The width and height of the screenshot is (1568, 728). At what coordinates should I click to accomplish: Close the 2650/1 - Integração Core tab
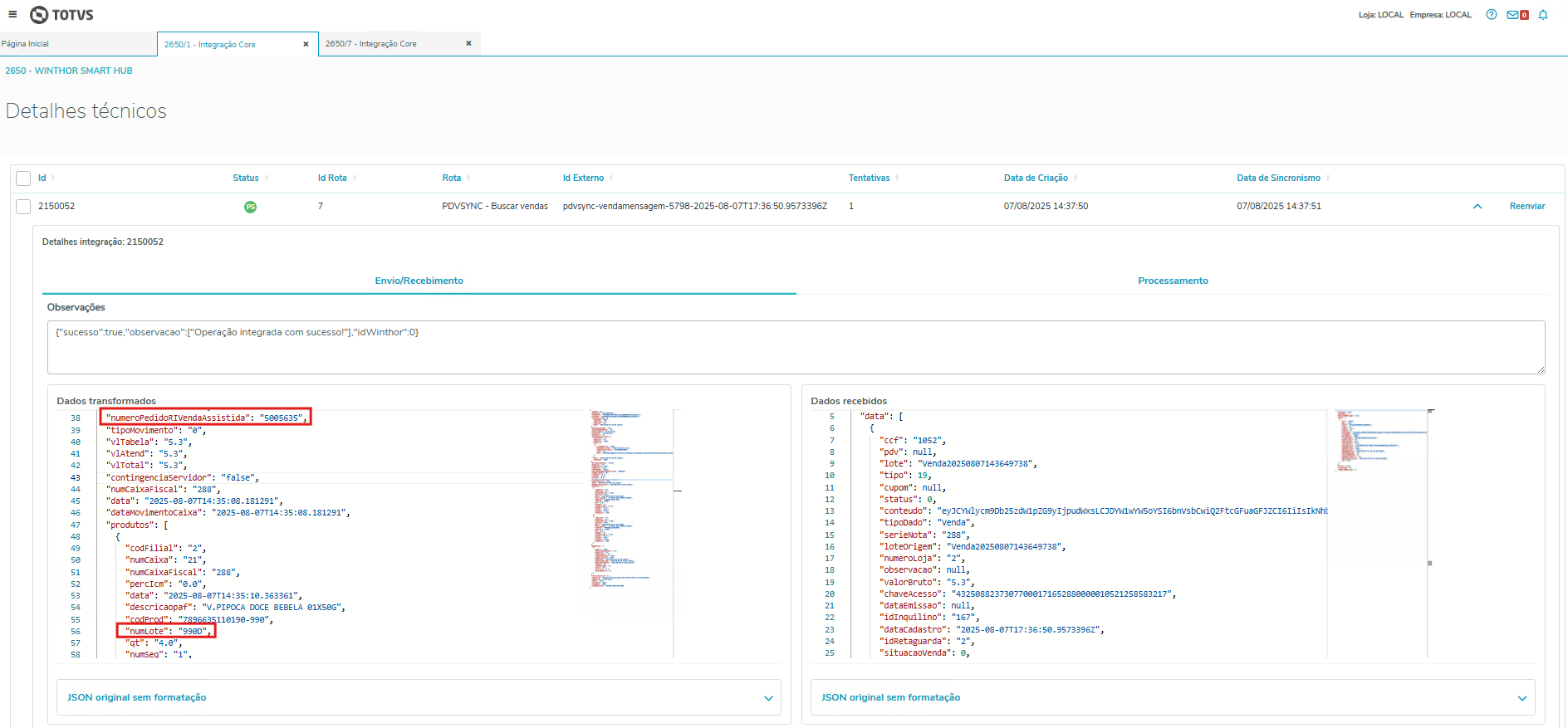click(x=306, y=44)
